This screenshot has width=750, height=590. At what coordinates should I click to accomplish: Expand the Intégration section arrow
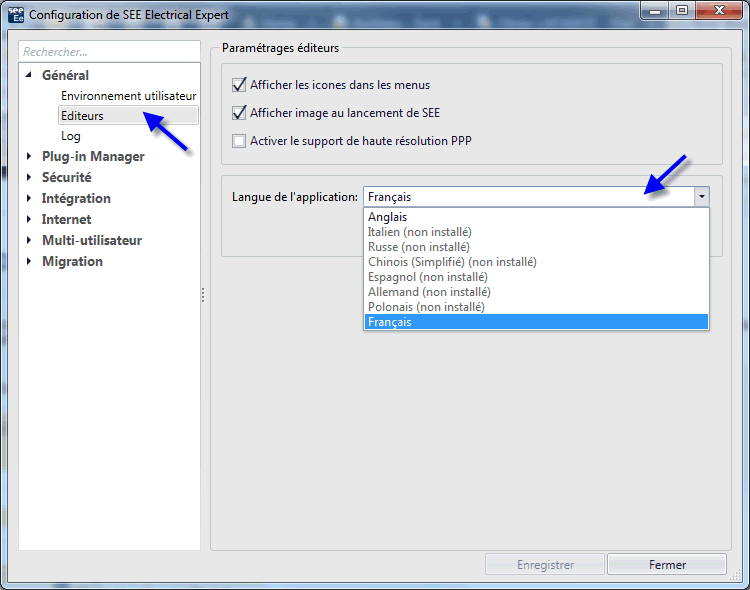point(29,198)
